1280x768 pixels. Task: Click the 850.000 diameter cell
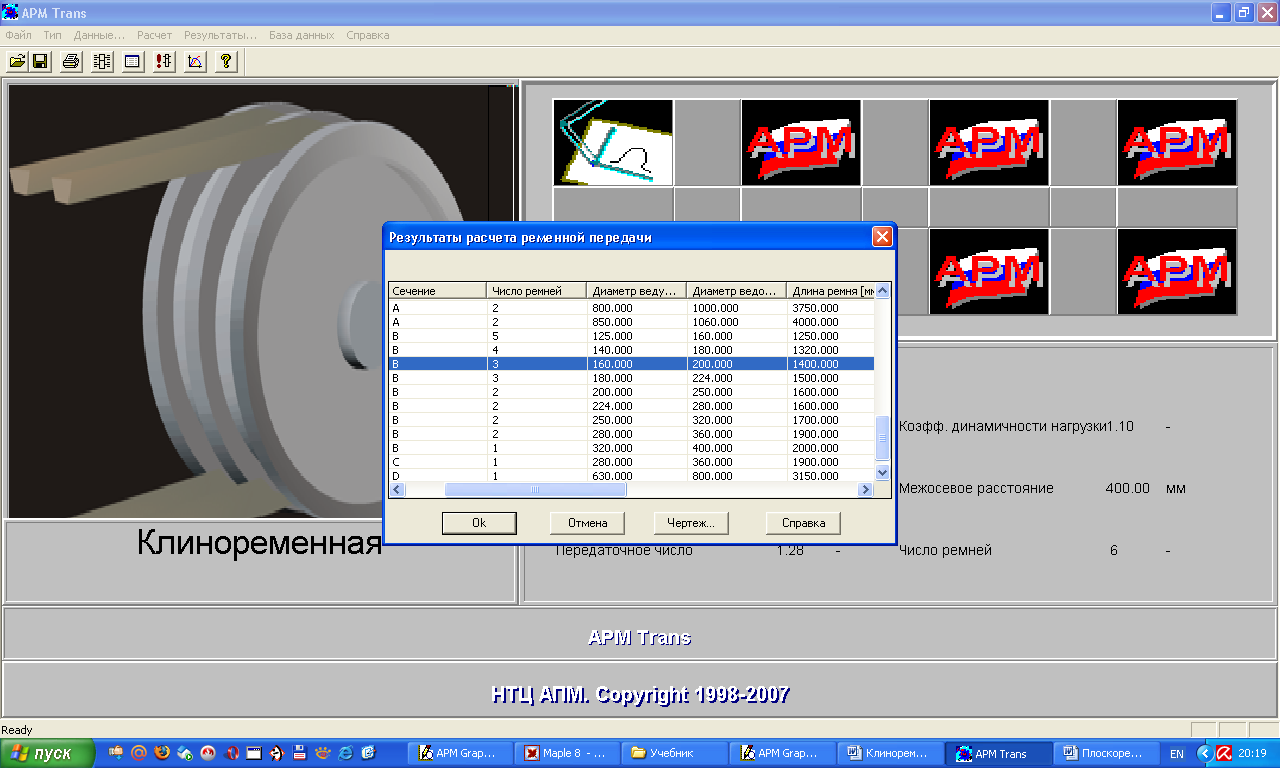[x=638, y=322]
